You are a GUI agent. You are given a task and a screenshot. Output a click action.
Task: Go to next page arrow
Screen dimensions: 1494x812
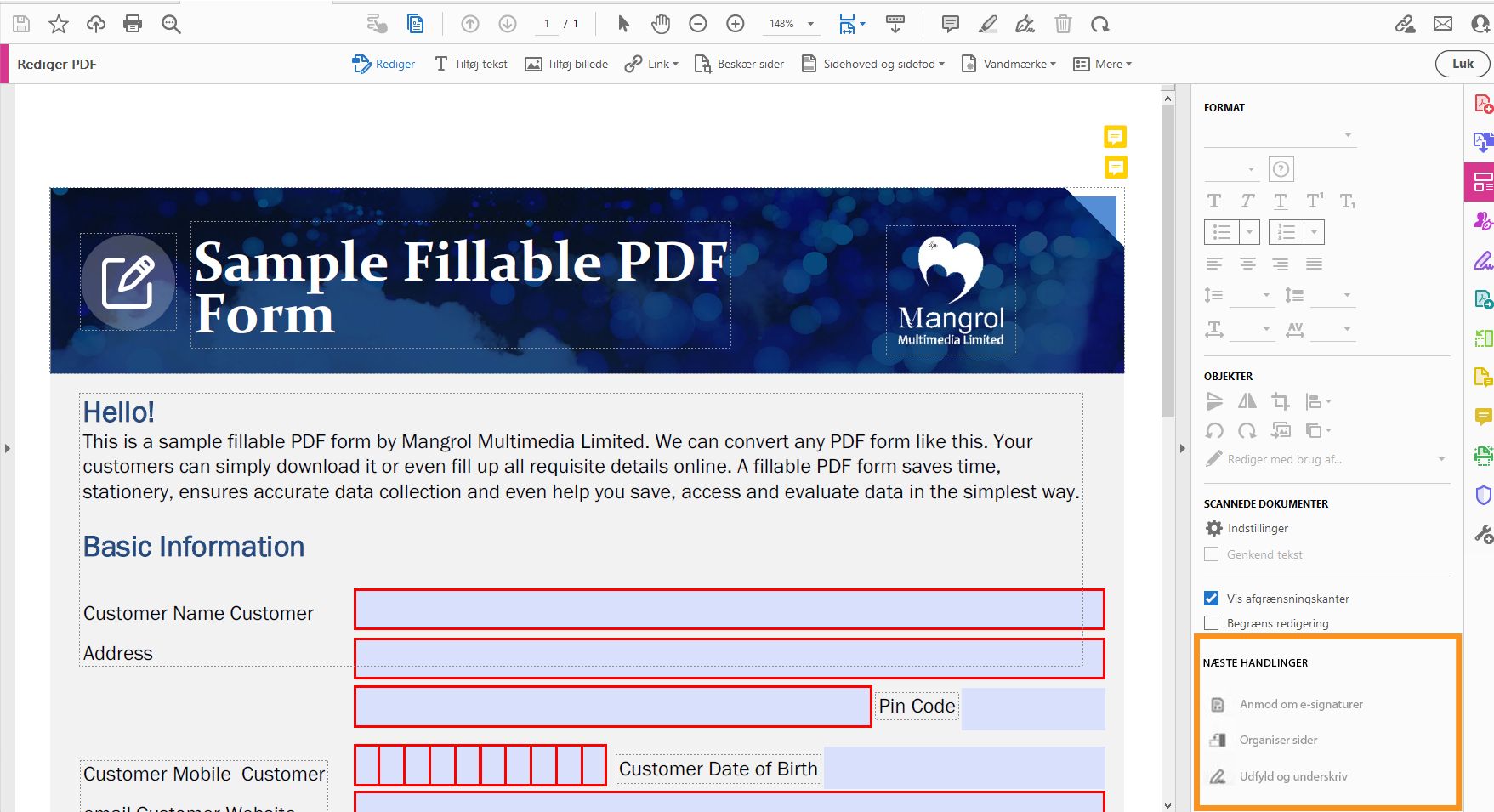[508, 24]
